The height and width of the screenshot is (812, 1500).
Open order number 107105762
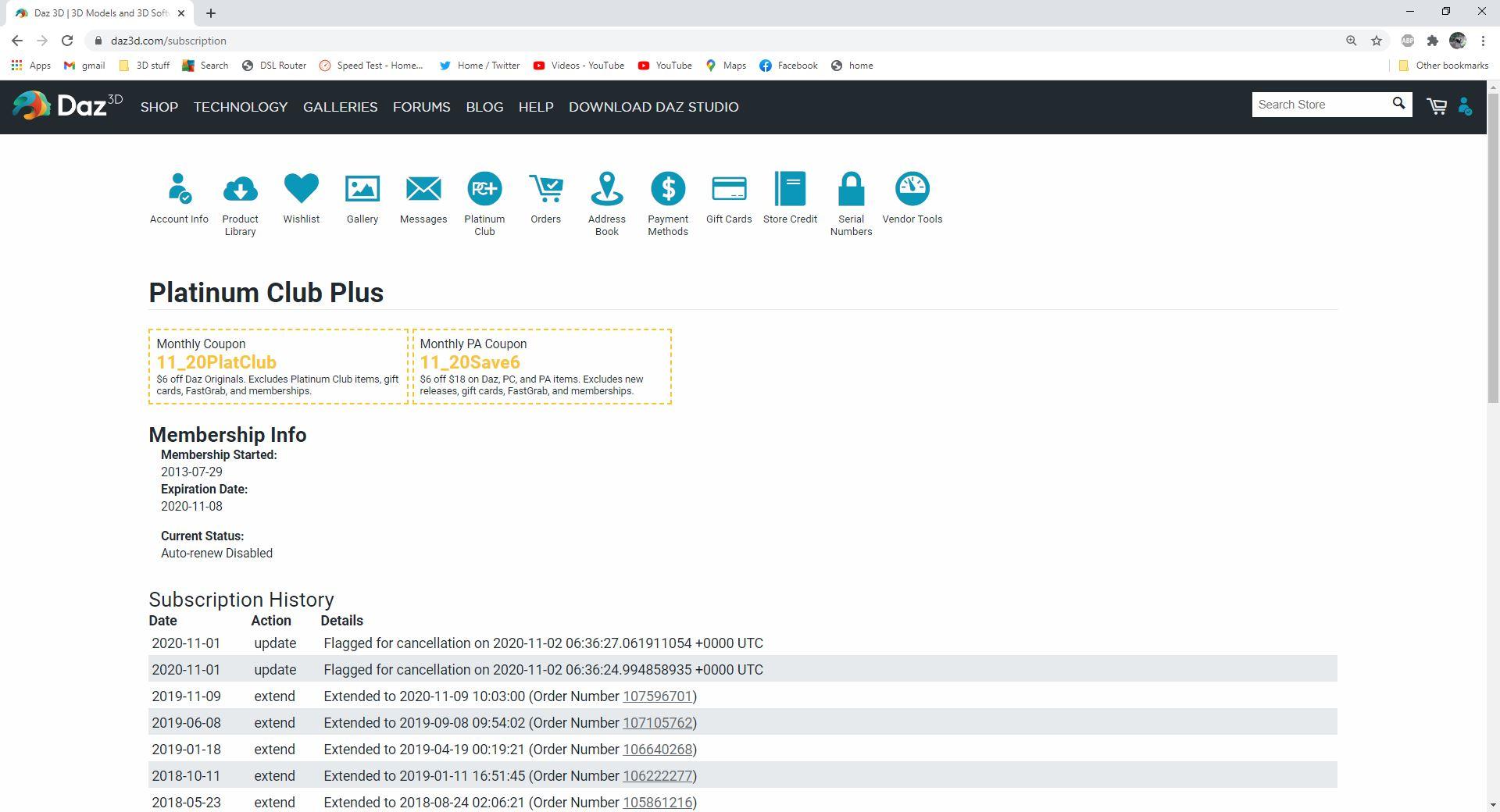click(x=658, y=723)
